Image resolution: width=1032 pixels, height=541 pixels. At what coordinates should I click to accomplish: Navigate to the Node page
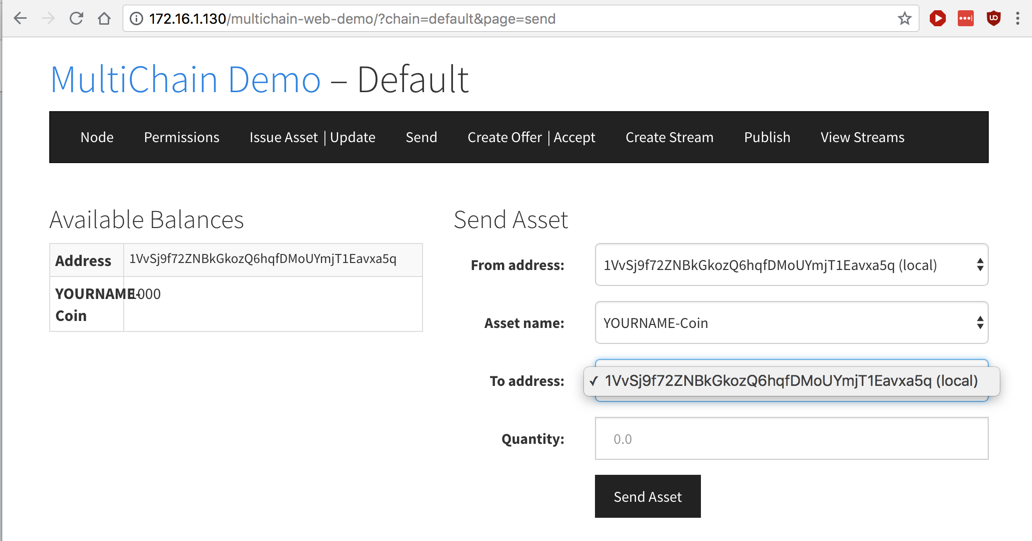[x=97, y=137]
